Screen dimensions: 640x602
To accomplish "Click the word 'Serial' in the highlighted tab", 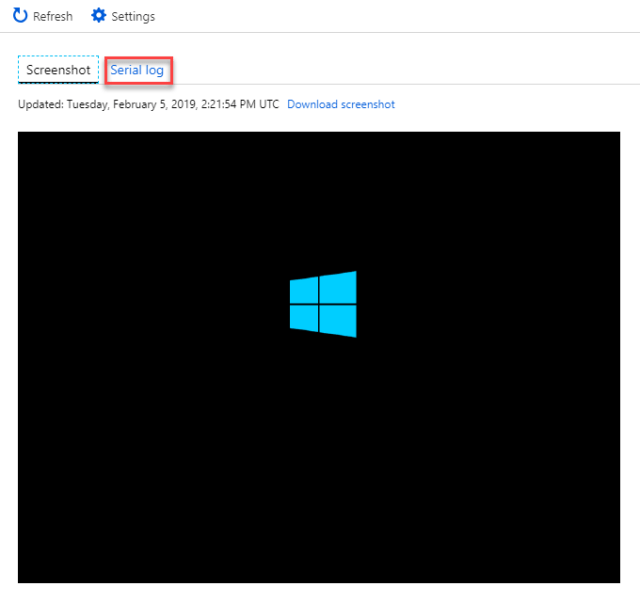I will click(126, 70).
